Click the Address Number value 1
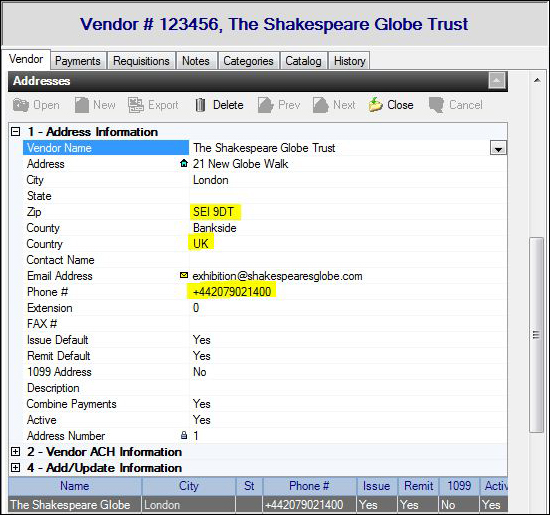This screenshot has height=515, width=550. tap(196, 436)
